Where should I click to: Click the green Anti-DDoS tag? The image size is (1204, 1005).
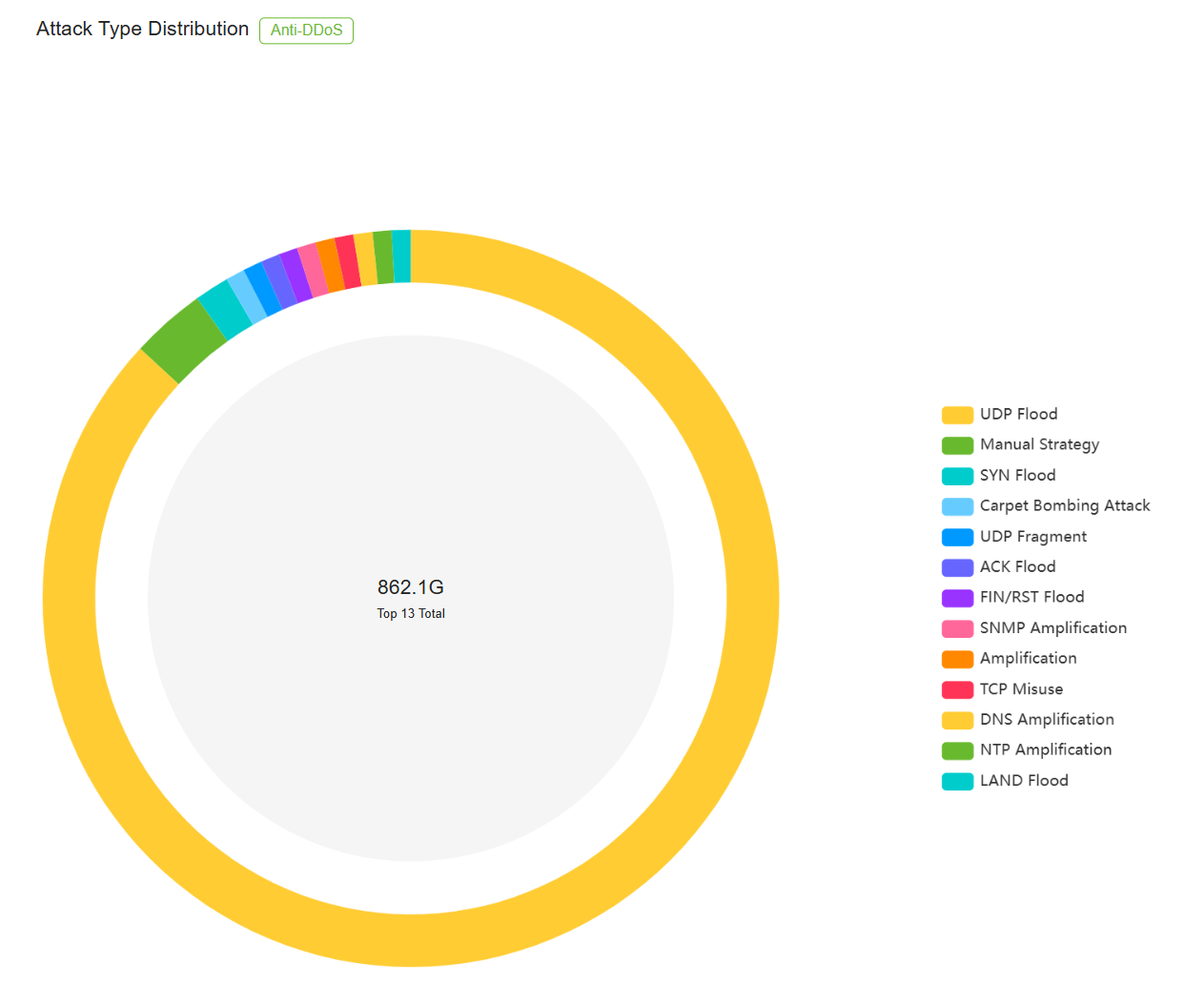coord(306,31)
